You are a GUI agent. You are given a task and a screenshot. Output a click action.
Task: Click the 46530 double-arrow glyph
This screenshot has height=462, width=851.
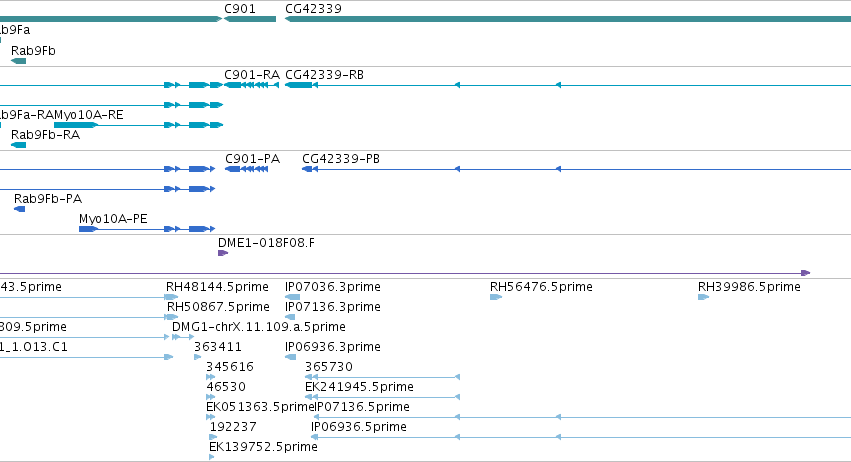tap(211, 397)
